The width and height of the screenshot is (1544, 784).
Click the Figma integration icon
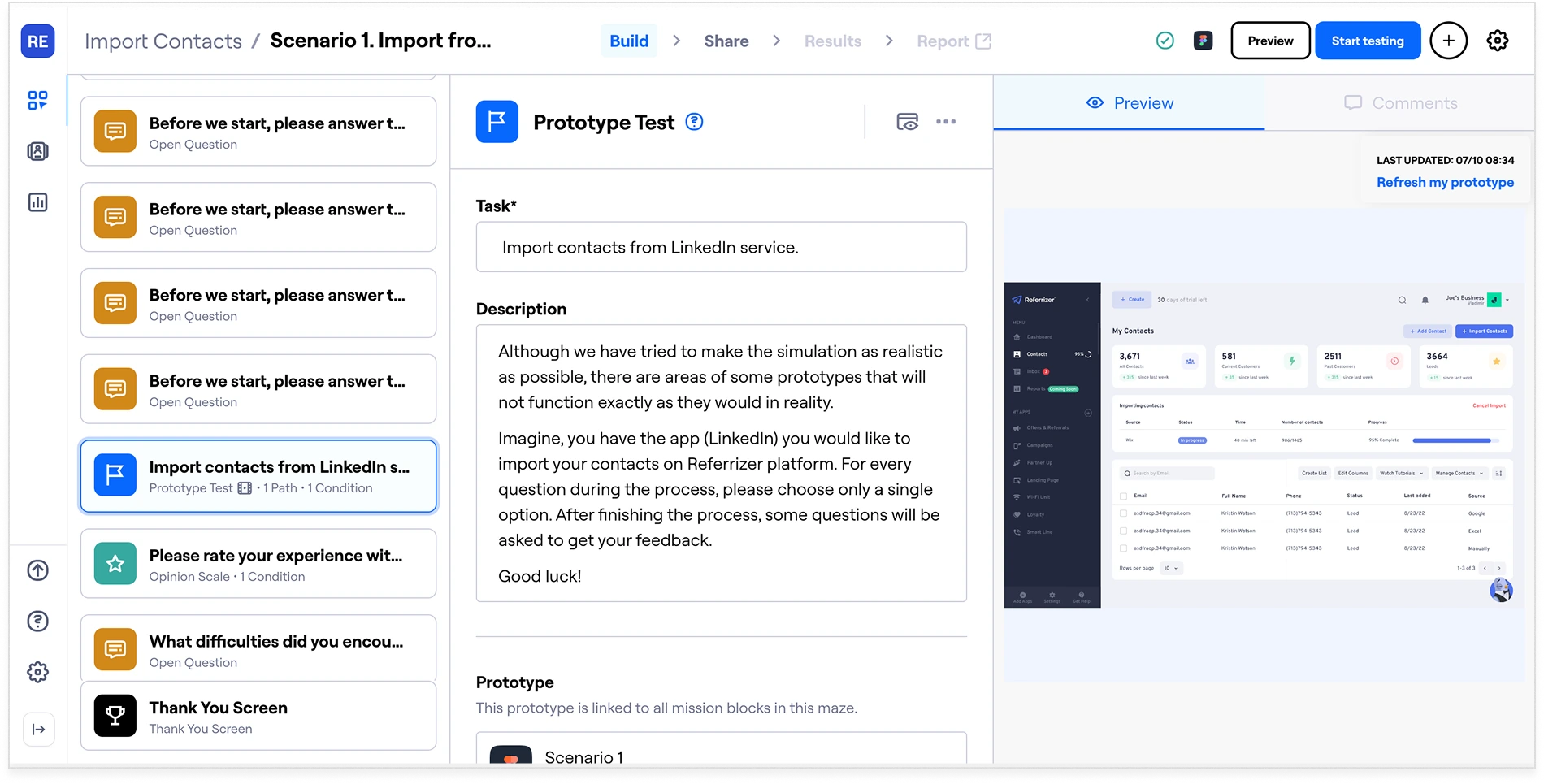tap(1203, 41)
